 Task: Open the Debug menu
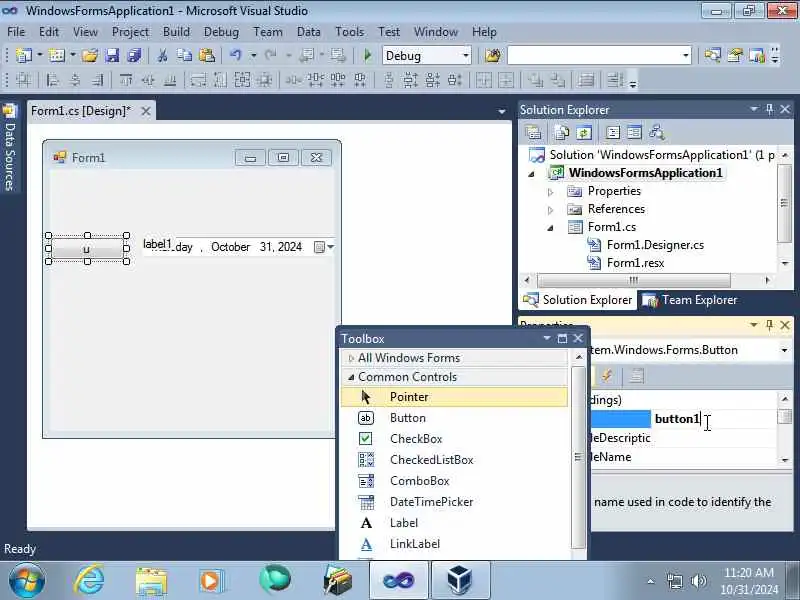pos(221,32)
